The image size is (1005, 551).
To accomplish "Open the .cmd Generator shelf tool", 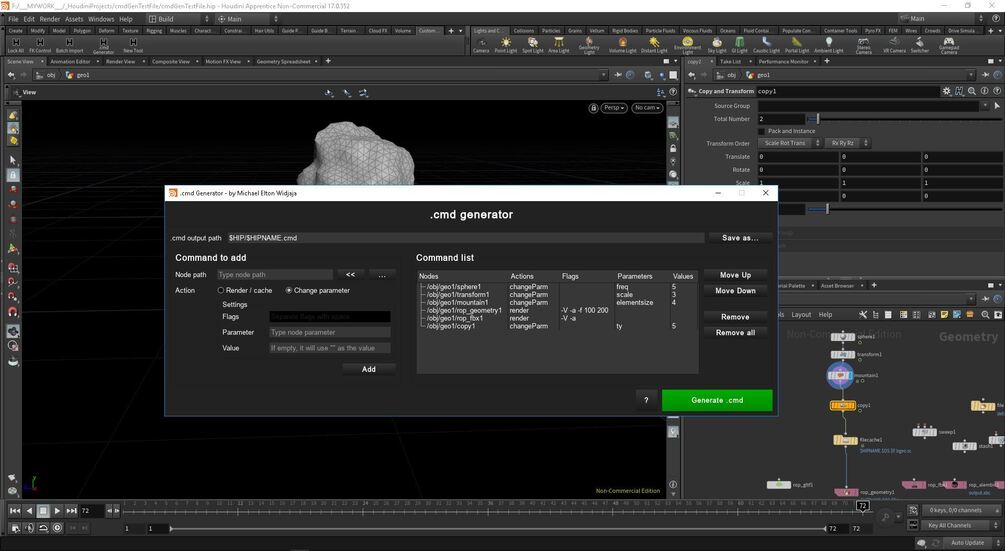I will [103, 45].
